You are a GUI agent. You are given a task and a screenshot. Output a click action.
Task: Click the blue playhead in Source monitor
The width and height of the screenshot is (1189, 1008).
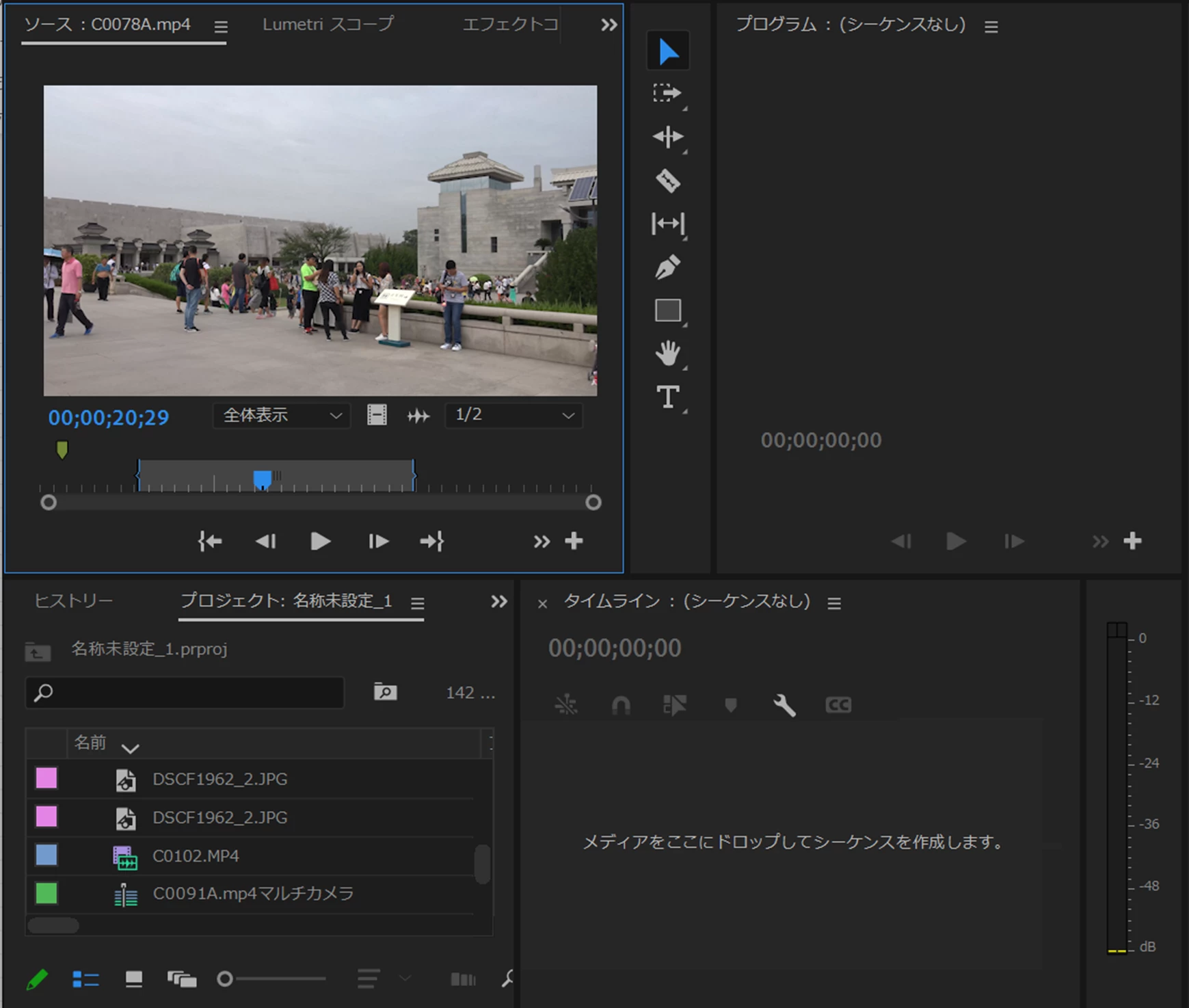pos(262,479)
